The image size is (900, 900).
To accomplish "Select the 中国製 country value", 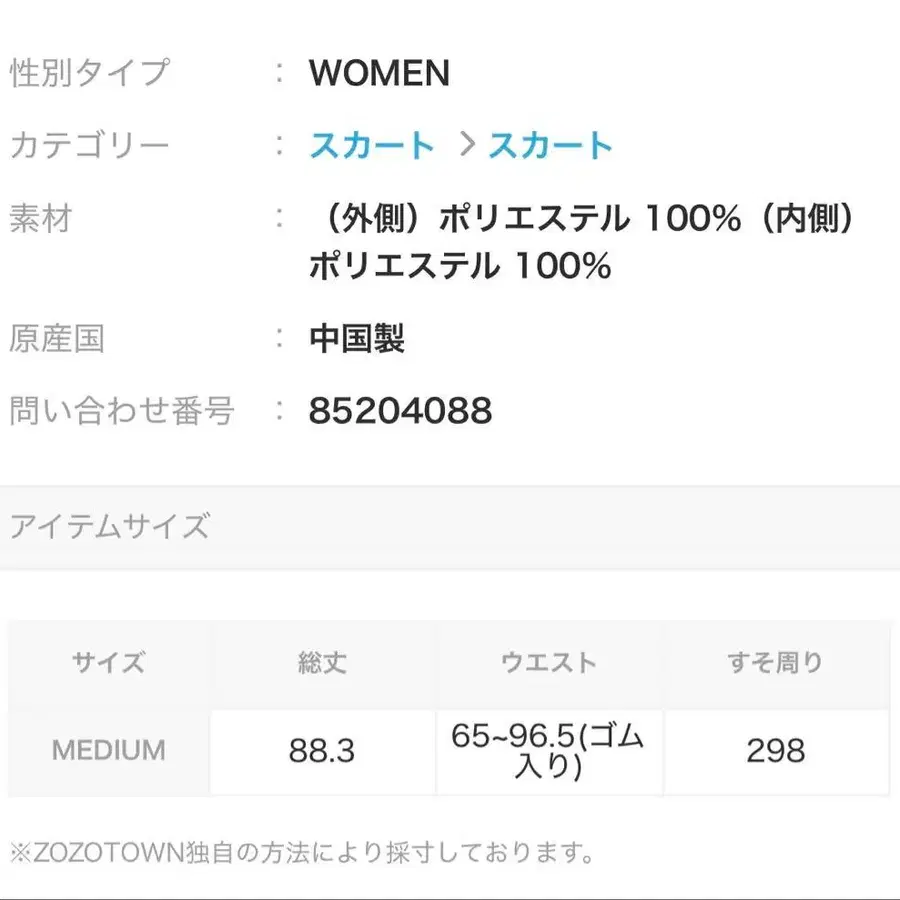I will coord(357,339).
